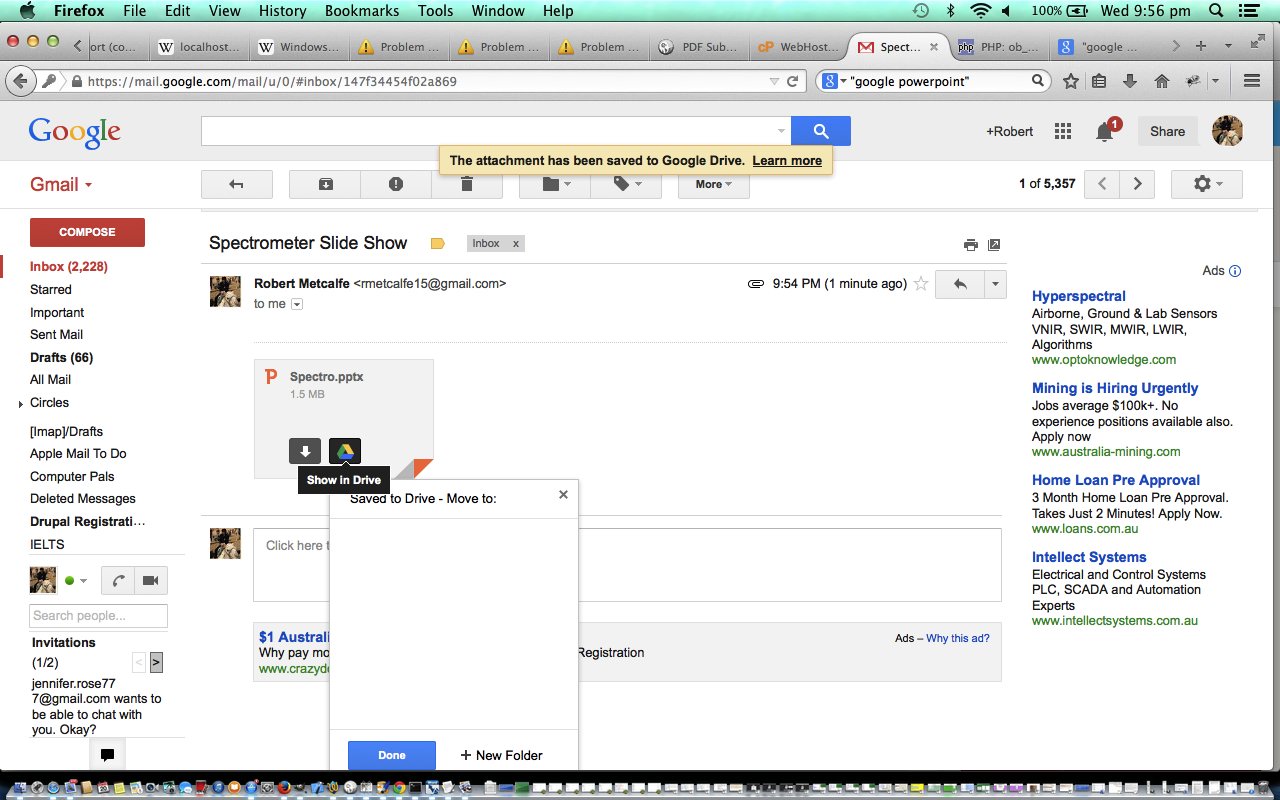
Task: Open the Settings gear menu
Action: pos(1207,184)
